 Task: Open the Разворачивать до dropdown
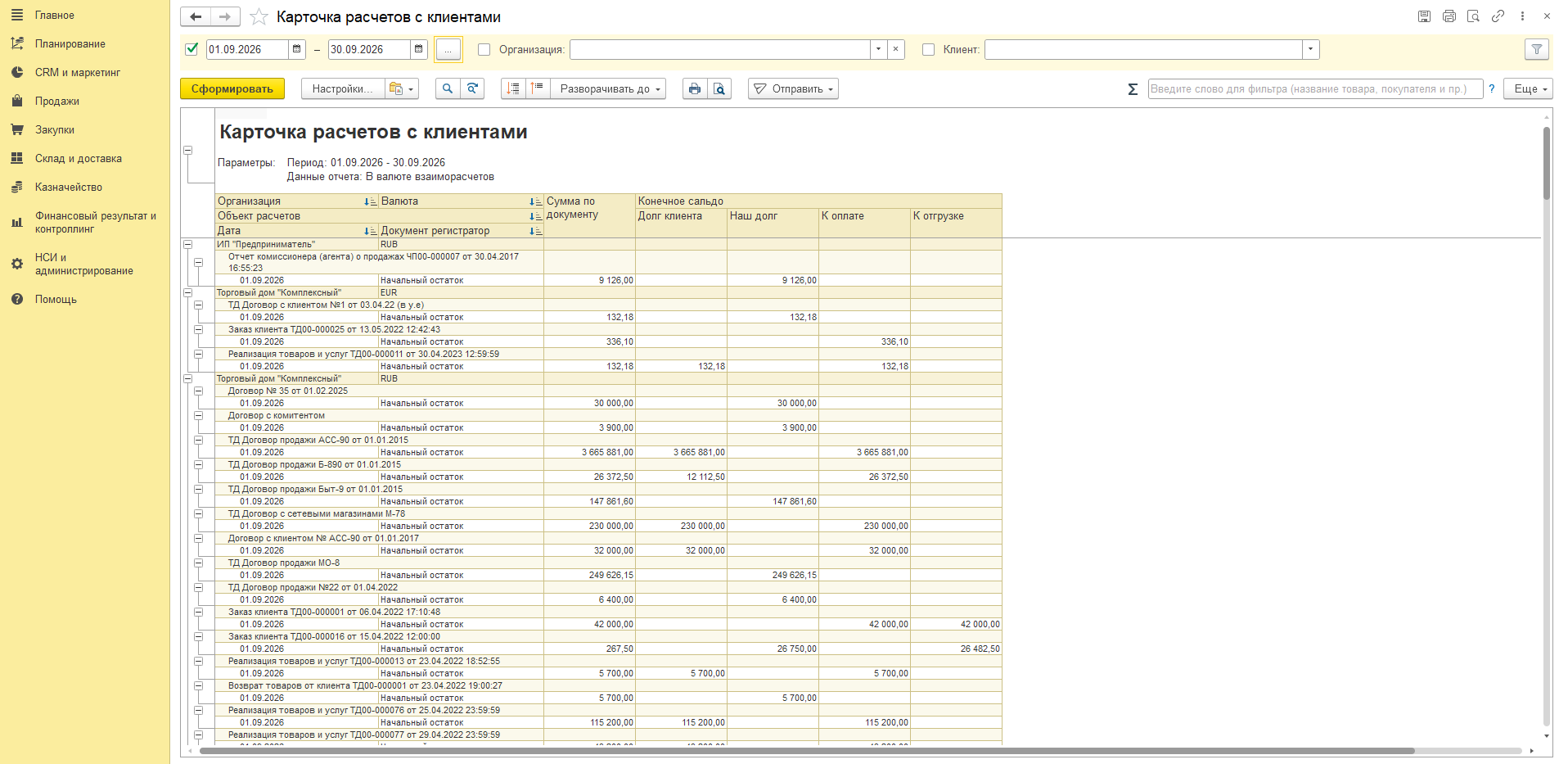pos(608,88)
